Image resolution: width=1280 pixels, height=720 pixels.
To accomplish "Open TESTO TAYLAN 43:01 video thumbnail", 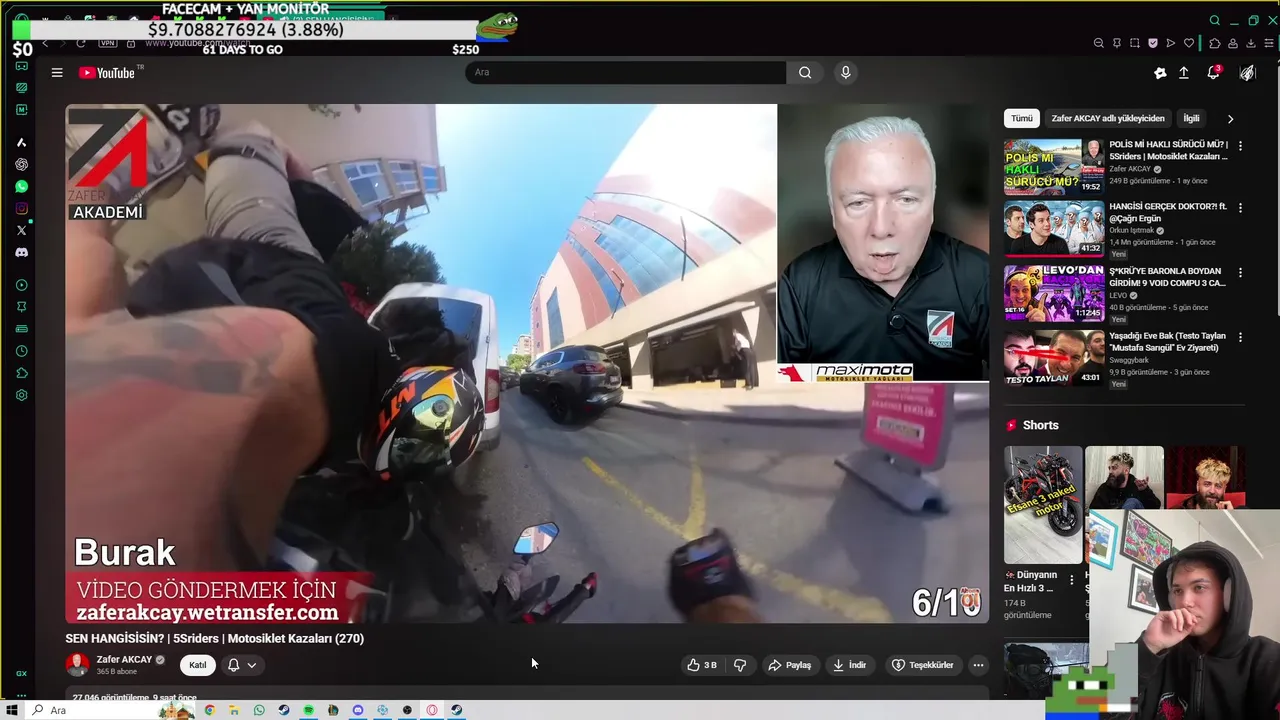I will pyautogui.click(x=1054, y=357).
